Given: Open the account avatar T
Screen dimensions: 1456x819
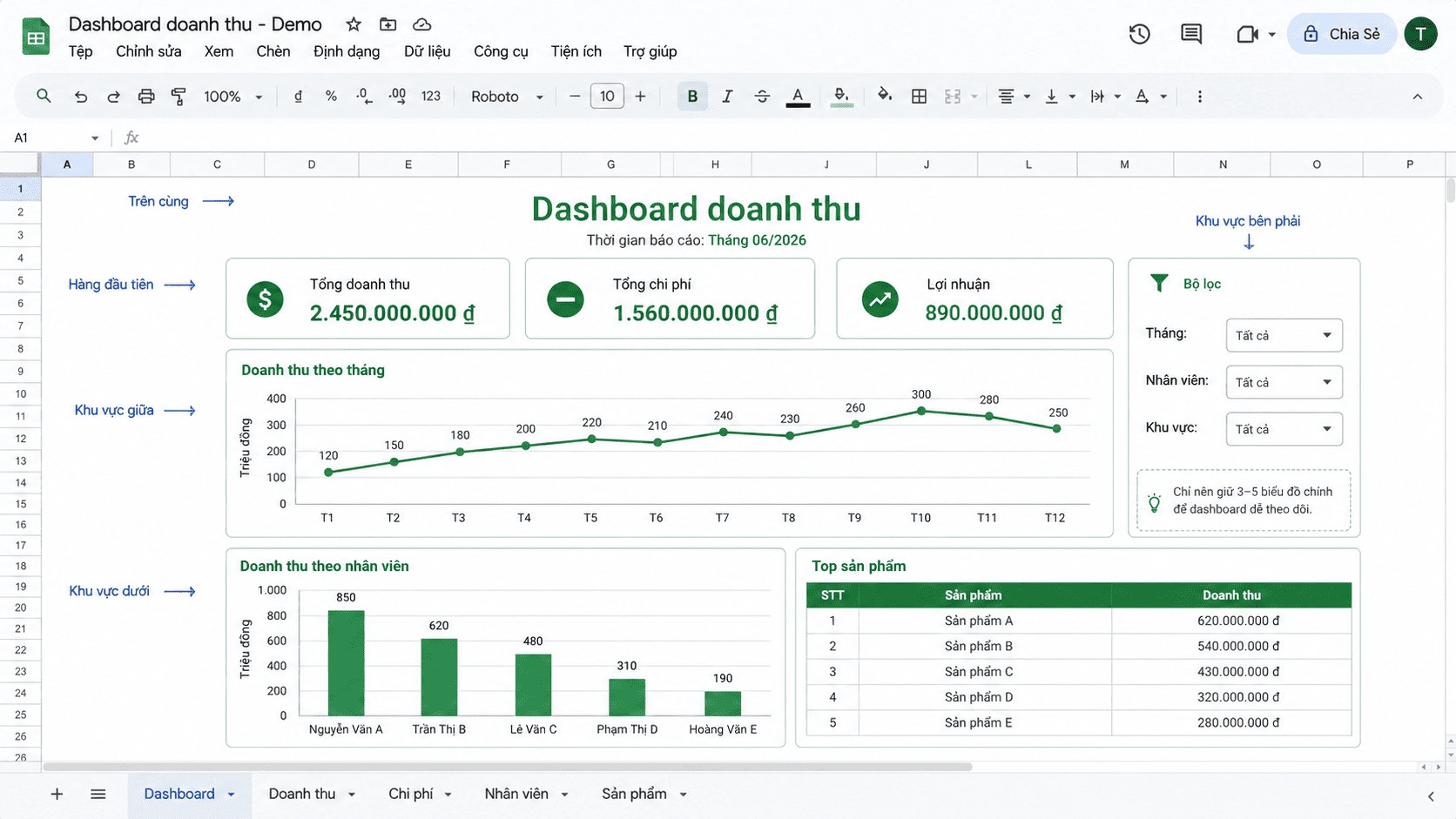Looking at the screenshot, I should click(1420, 34).
